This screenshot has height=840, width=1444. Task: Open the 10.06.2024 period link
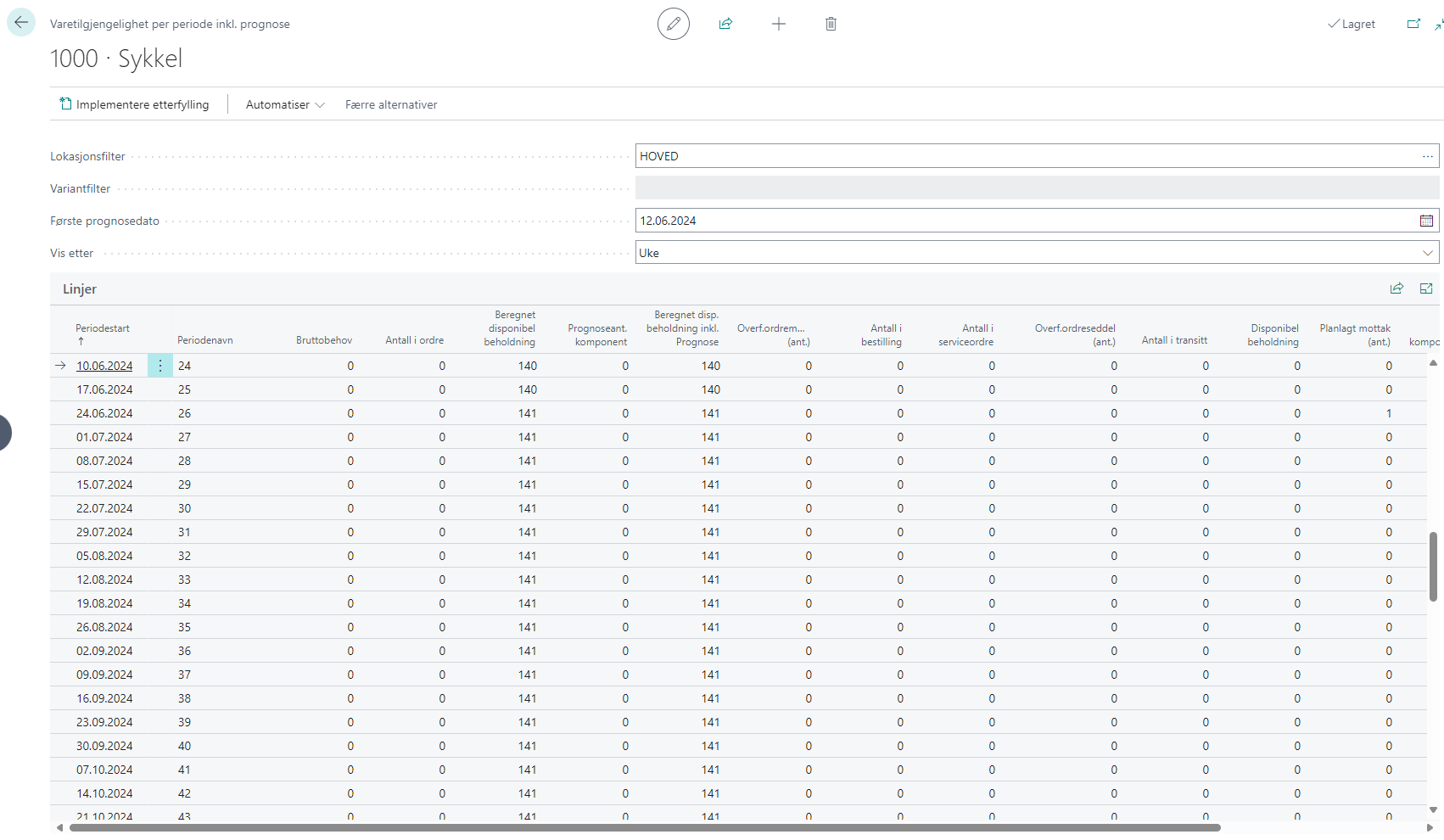(x=104, y=366)
